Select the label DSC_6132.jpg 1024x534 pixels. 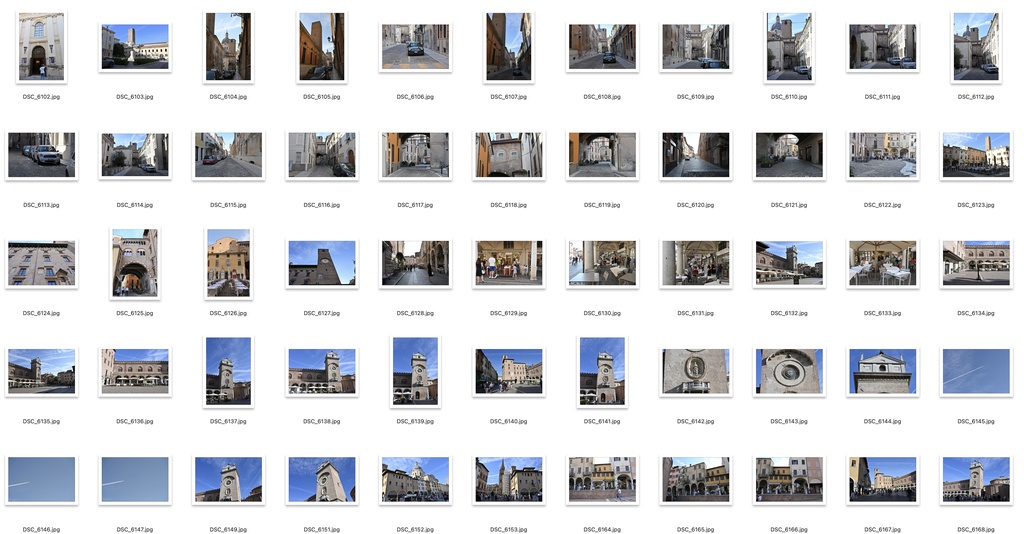pyautogui.click(x=788, y=313)
